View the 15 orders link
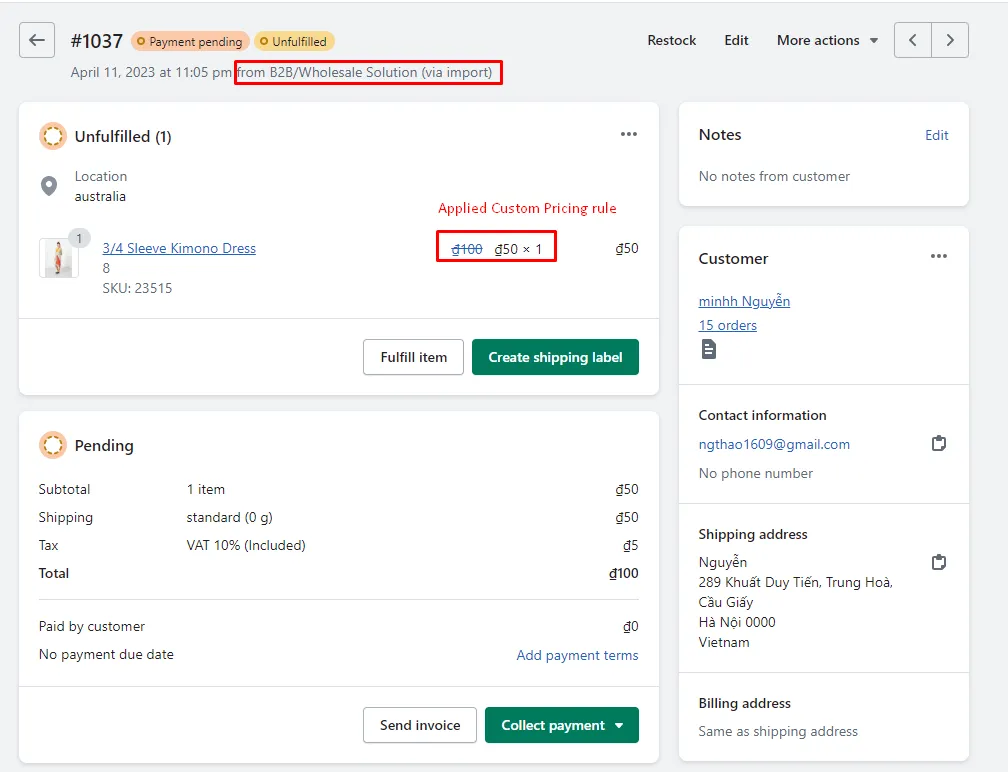This screenshot has width=1008, height=772. (728, 325)
